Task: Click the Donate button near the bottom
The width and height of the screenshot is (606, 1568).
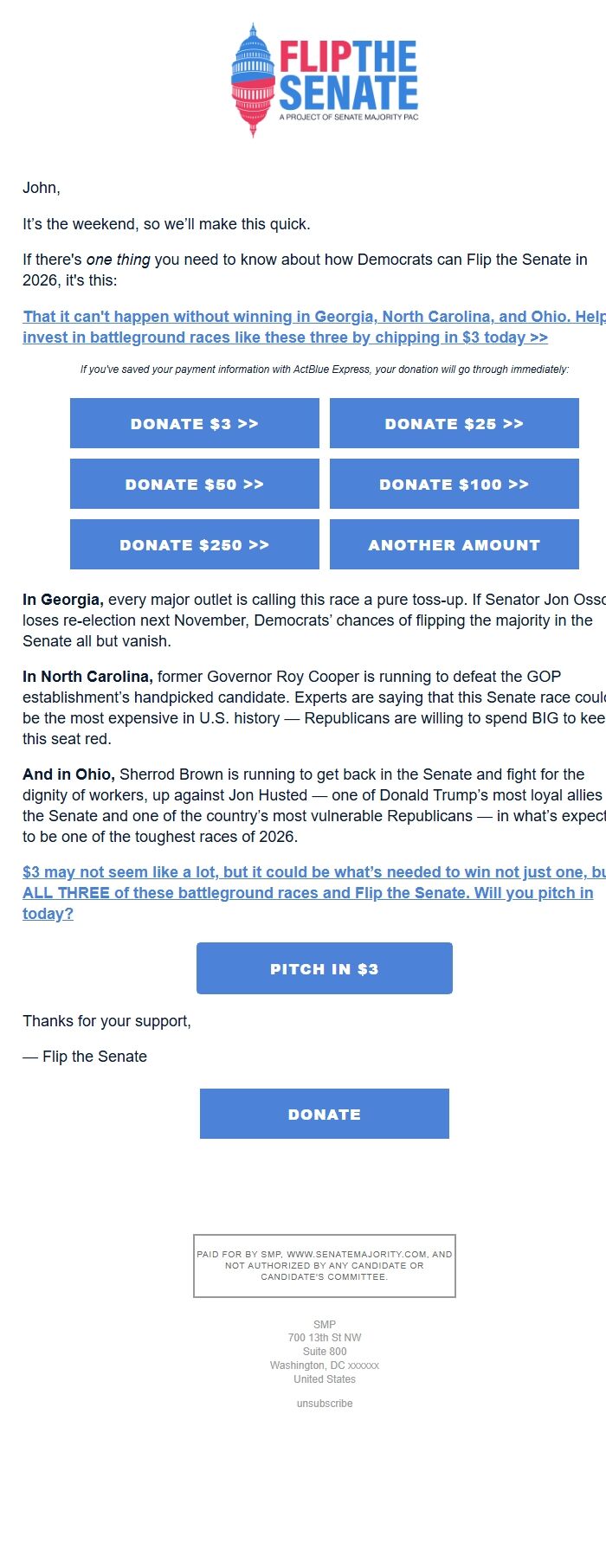Action: pos(324,1114)
